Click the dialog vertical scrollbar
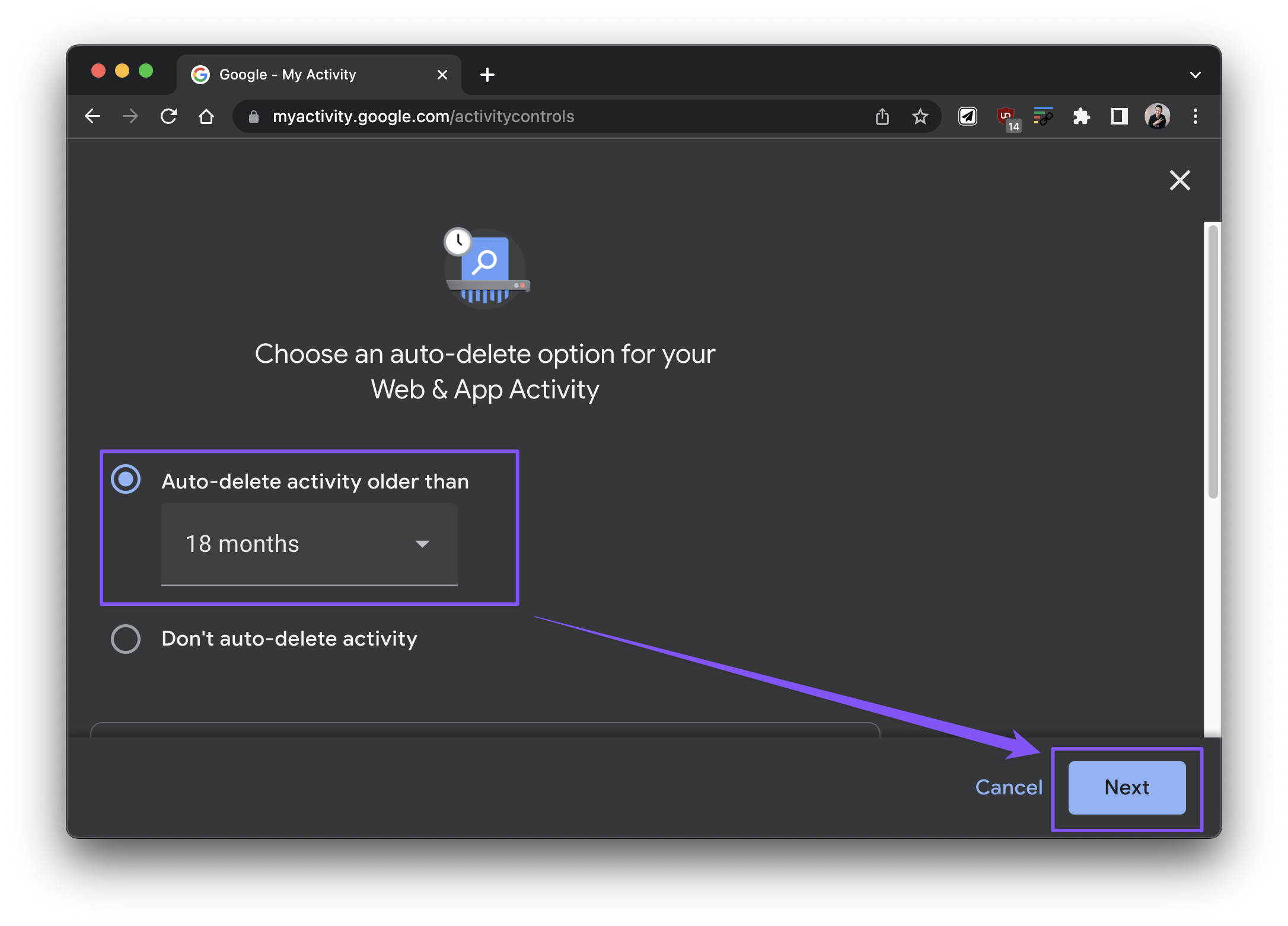The width and height of the screenshot is (1288, 926). [1213, 362]
